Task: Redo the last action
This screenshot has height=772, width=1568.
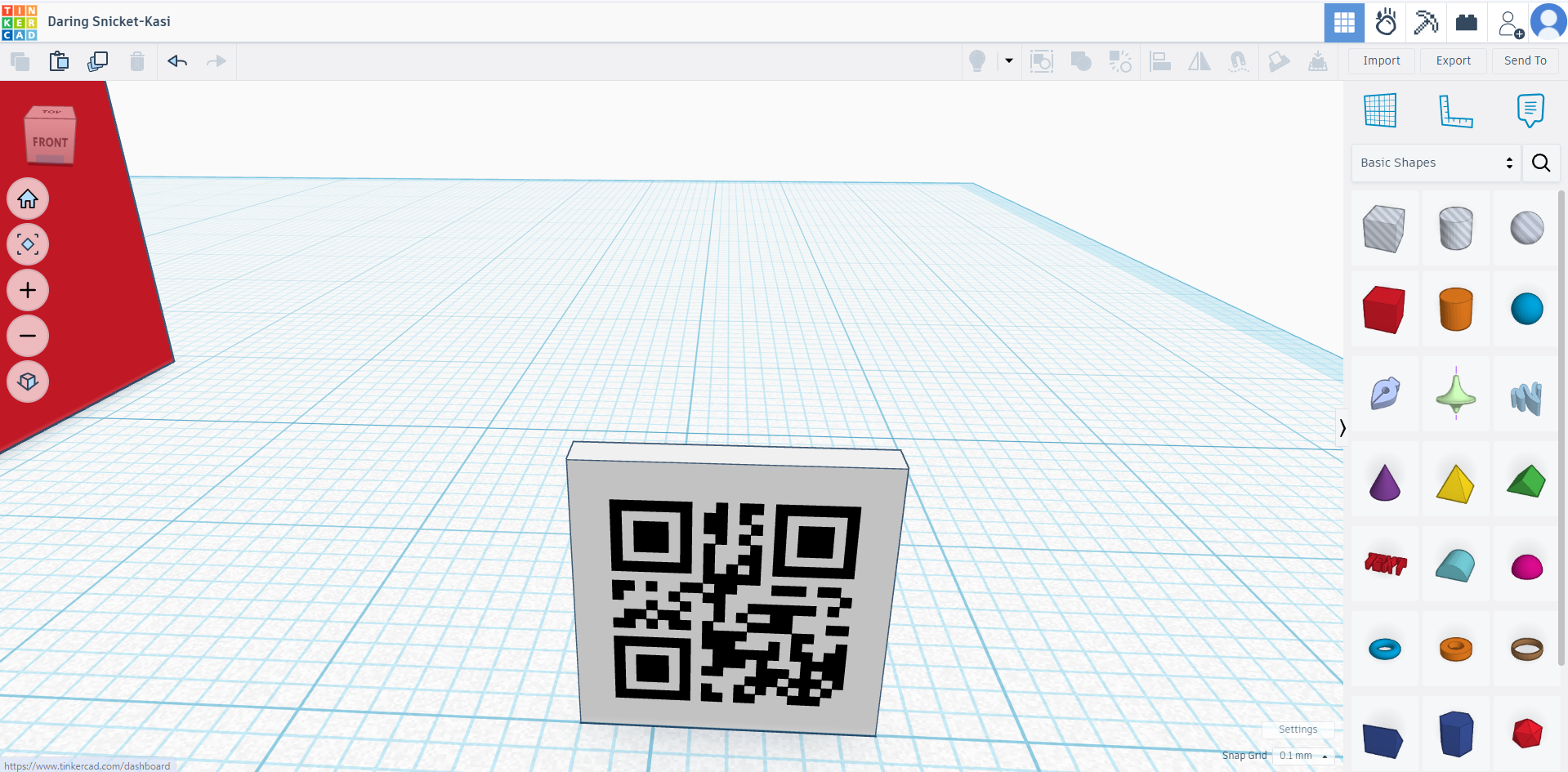Action: pos(217,61)
